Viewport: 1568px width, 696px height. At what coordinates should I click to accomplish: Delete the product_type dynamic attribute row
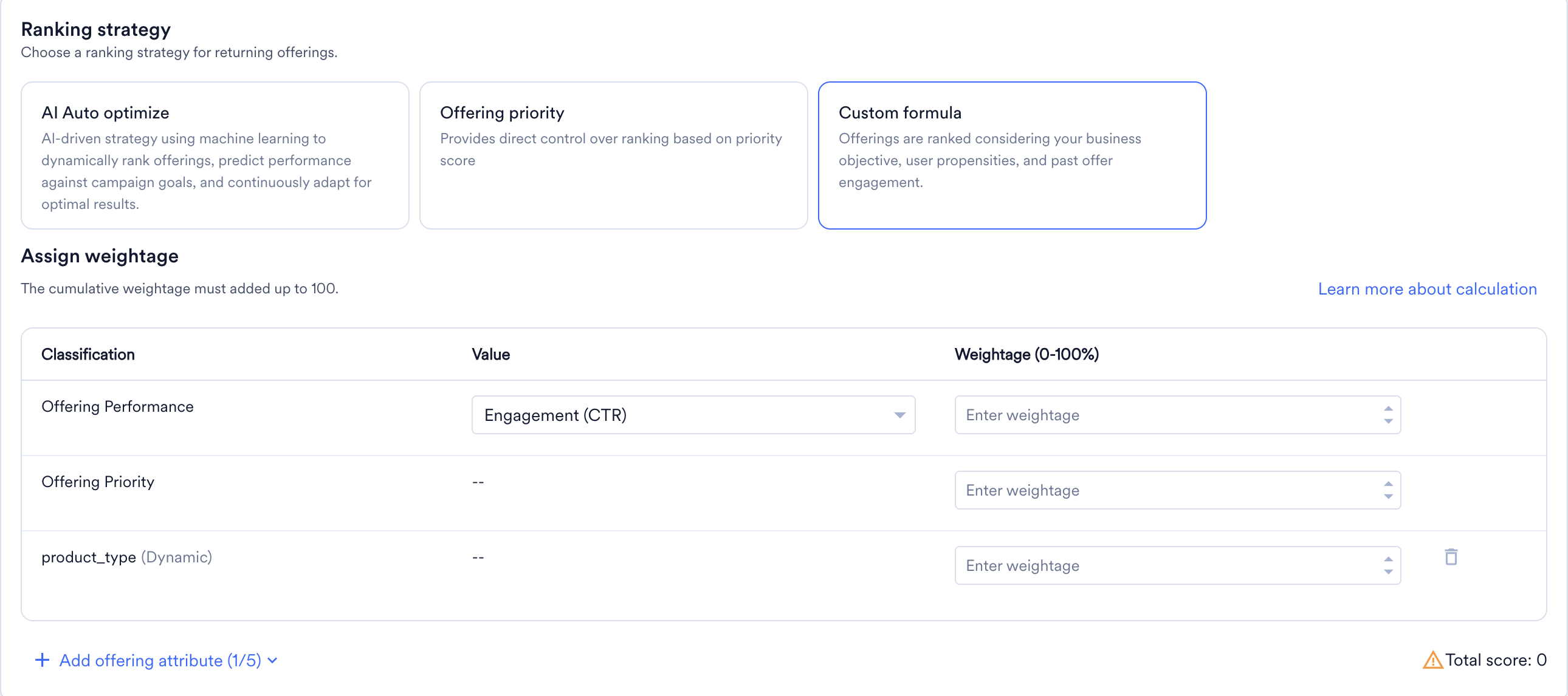tap(1451, 557)
